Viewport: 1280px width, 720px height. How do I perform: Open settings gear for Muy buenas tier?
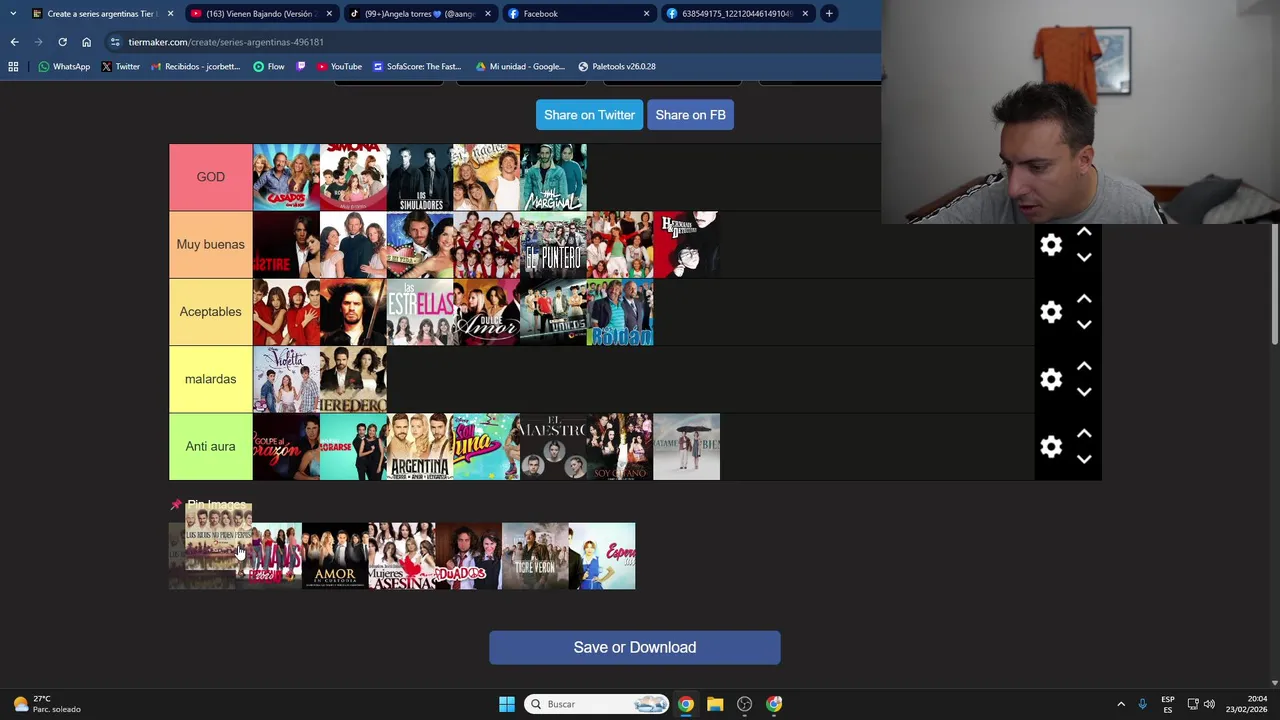coord(1051,245)
